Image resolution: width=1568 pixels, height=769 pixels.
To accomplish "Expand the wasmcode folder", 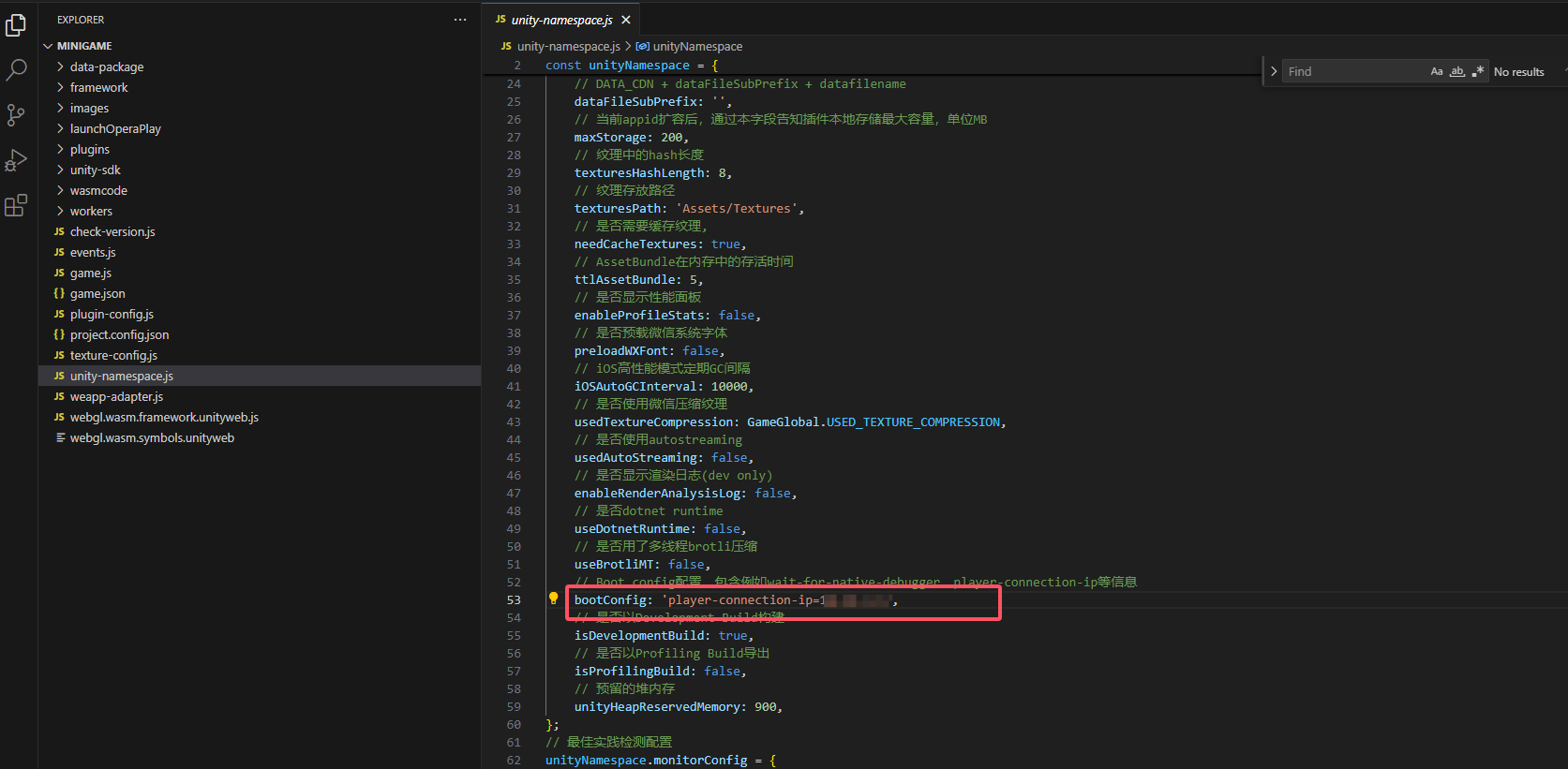I will tap(61, 190).
